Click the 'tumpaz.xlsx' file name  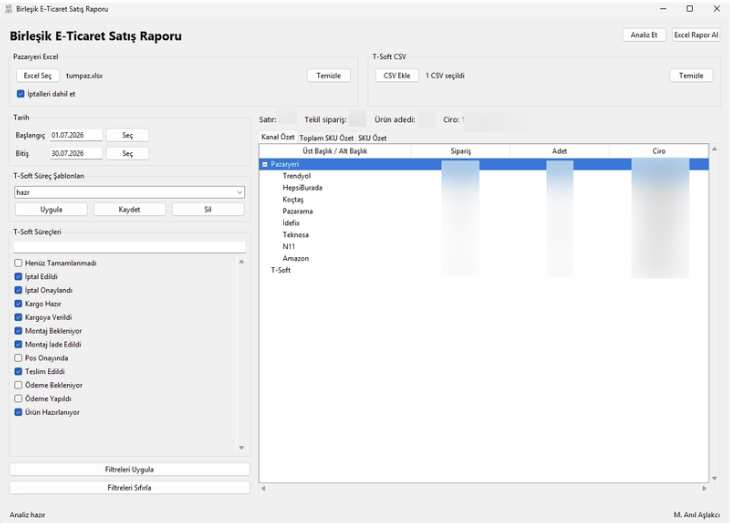point(84,75)
